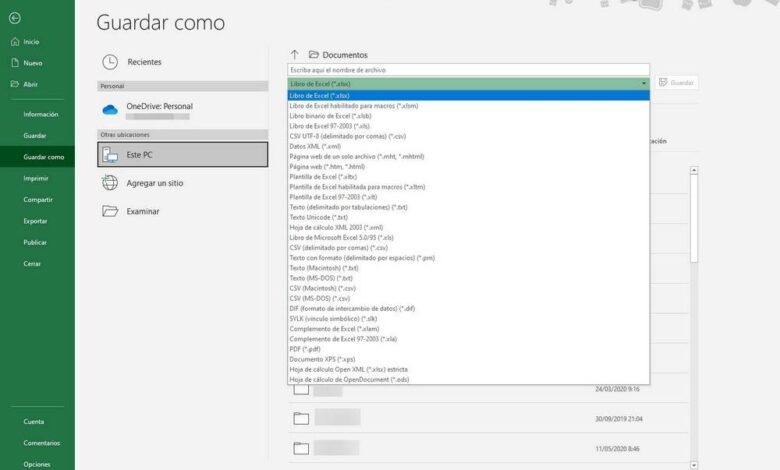
Task: Select Texto (MS-DOS) (*.txt)
Action: coord(469,279)
